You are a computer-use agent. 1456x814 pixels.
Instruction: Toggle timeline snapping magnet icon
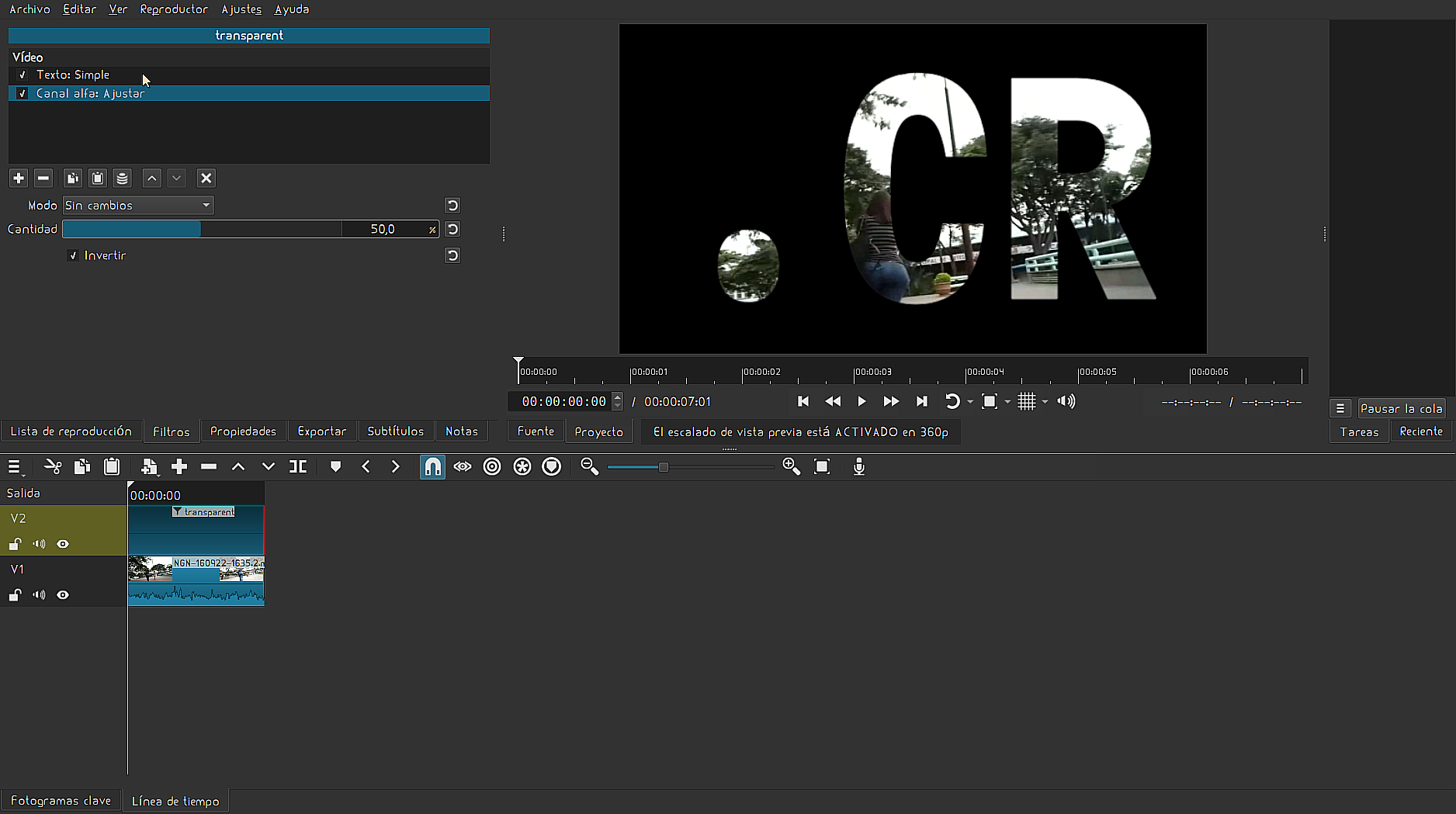pyautogui.click(x=432, y=467)
